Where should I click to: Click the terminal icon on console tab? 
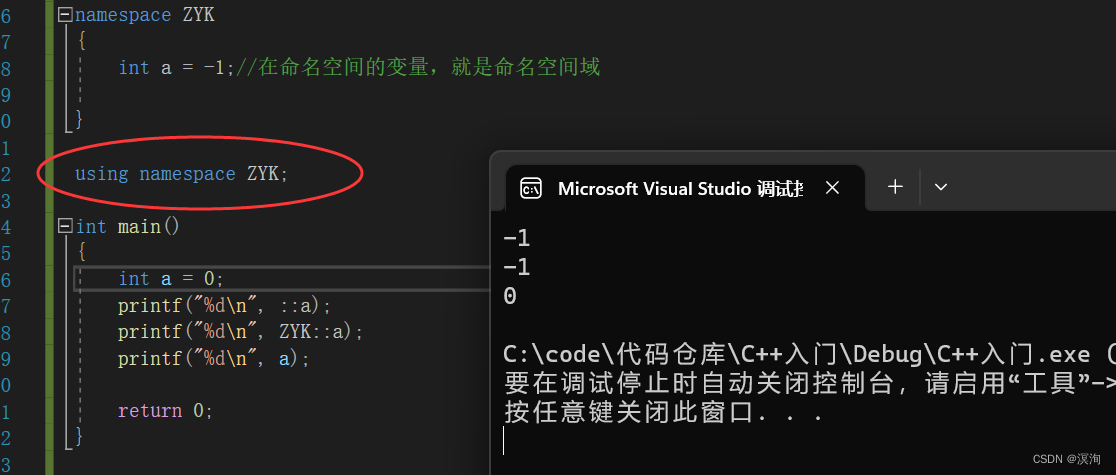pos(531,189)
